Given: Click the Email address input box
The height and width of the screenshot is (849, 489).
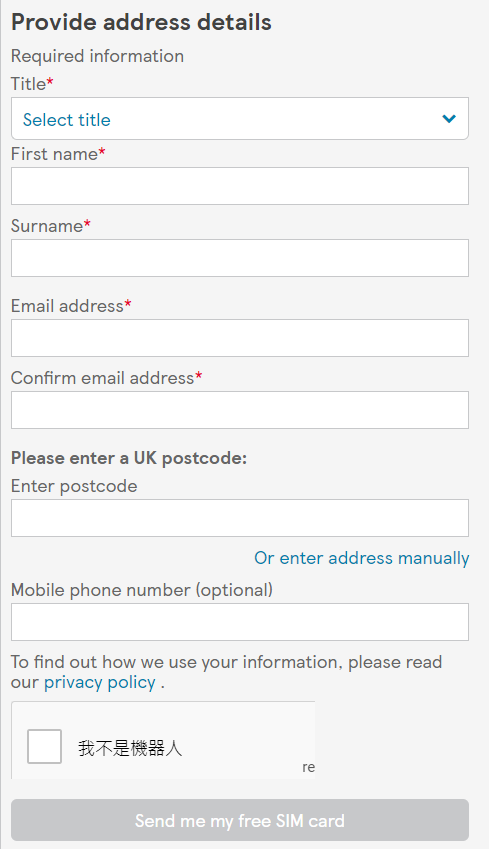Looking at the screenshot, I should (x=240, y=338).
